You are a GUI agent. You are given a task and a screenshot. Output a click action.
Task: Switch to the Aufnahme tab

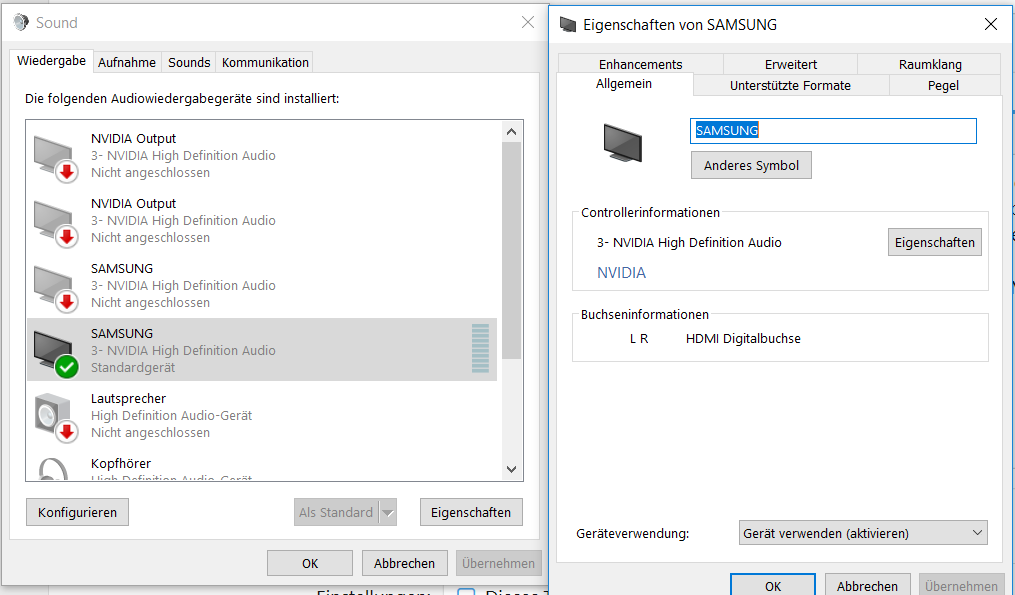(x=127, y=62)
